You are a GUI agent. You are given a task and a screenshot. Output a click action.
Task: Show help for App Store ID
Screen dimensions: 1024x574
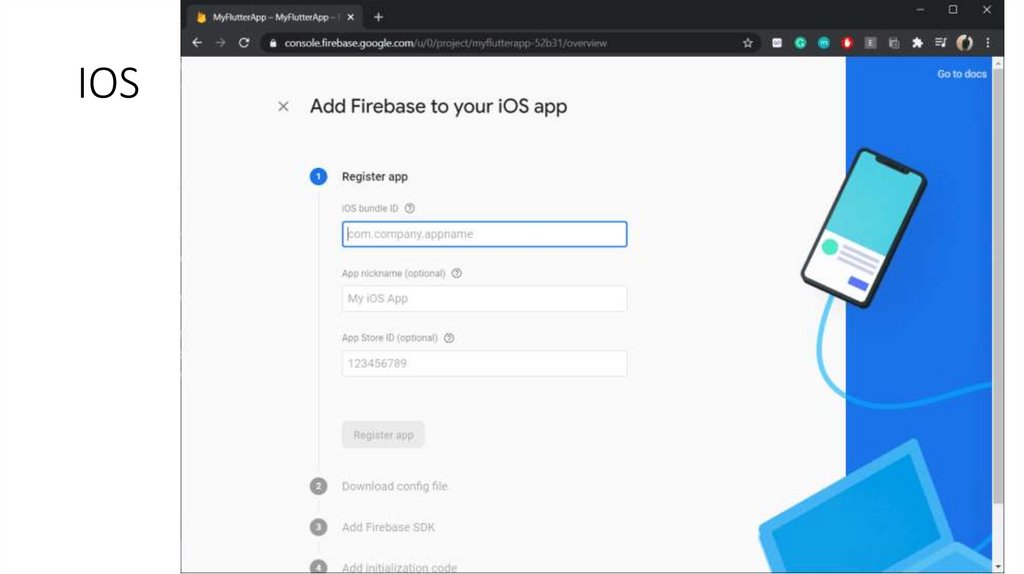pyautogui.click(x=449, y=338)
